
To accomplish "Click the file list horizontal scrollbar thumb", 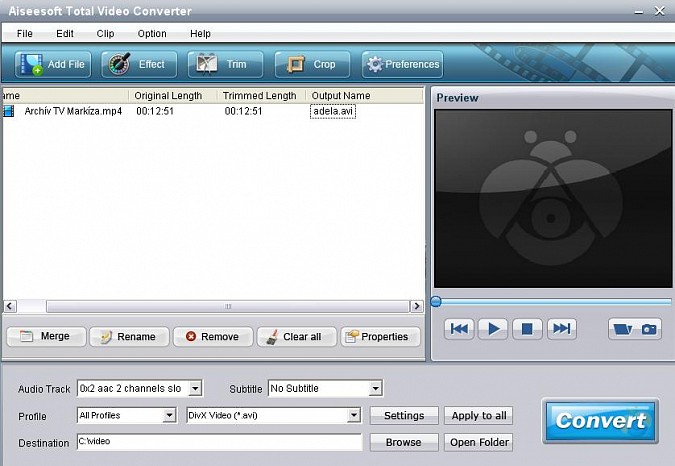I will tap(228, 306).
